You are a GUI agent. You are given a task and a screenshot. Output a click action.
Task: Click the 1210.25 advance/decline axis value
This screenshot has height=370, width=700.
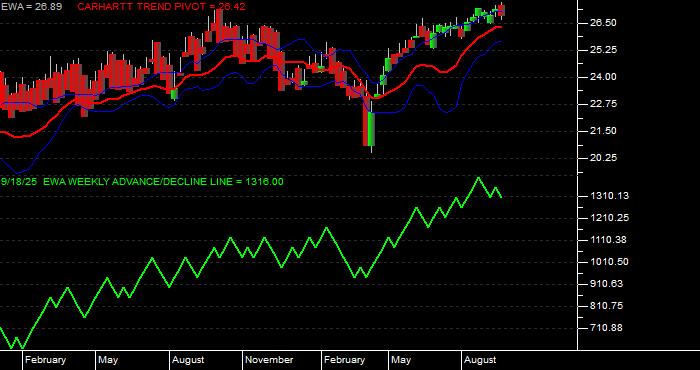coord(609,218)
